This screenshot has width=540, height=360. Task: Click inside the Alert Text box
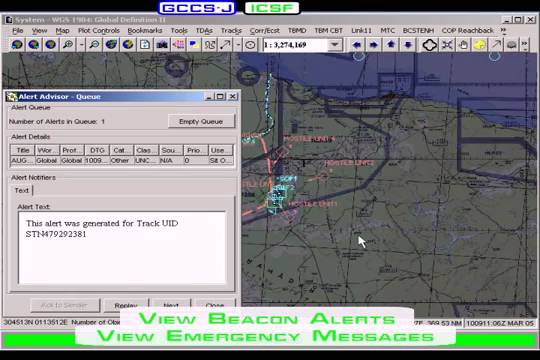[122, 248]
